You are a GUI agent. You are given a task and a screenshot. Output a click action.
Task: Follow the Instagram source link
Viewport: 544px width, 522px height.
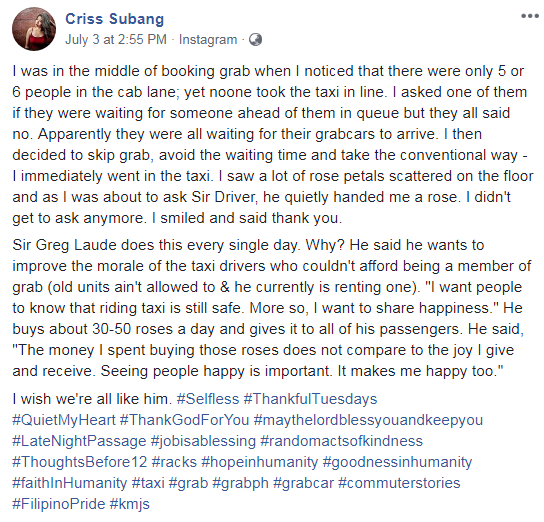(x=208, y=40)
